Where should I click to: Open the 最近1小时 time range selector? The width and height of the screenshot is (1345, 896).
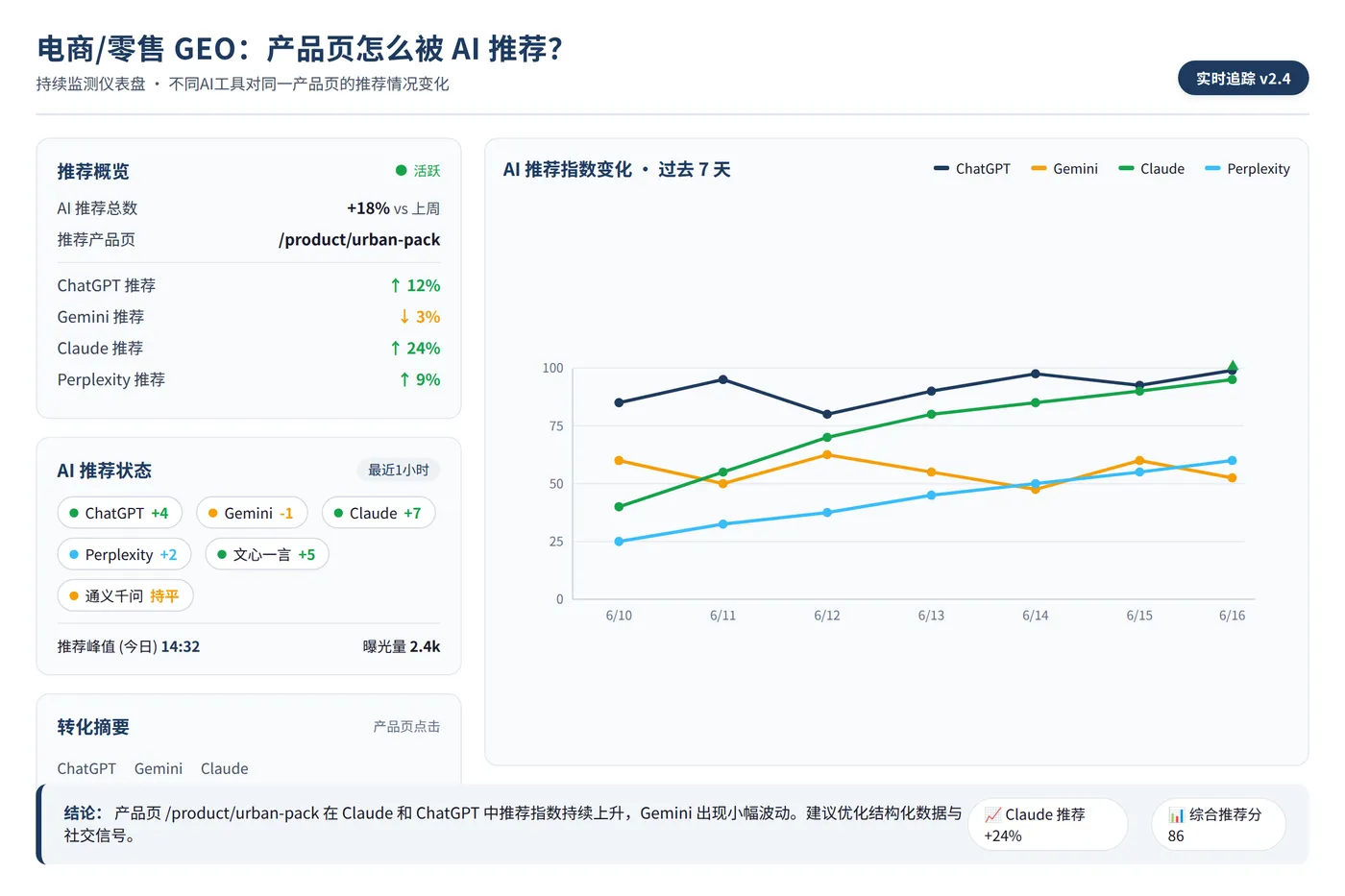click(x=399, y=470)
